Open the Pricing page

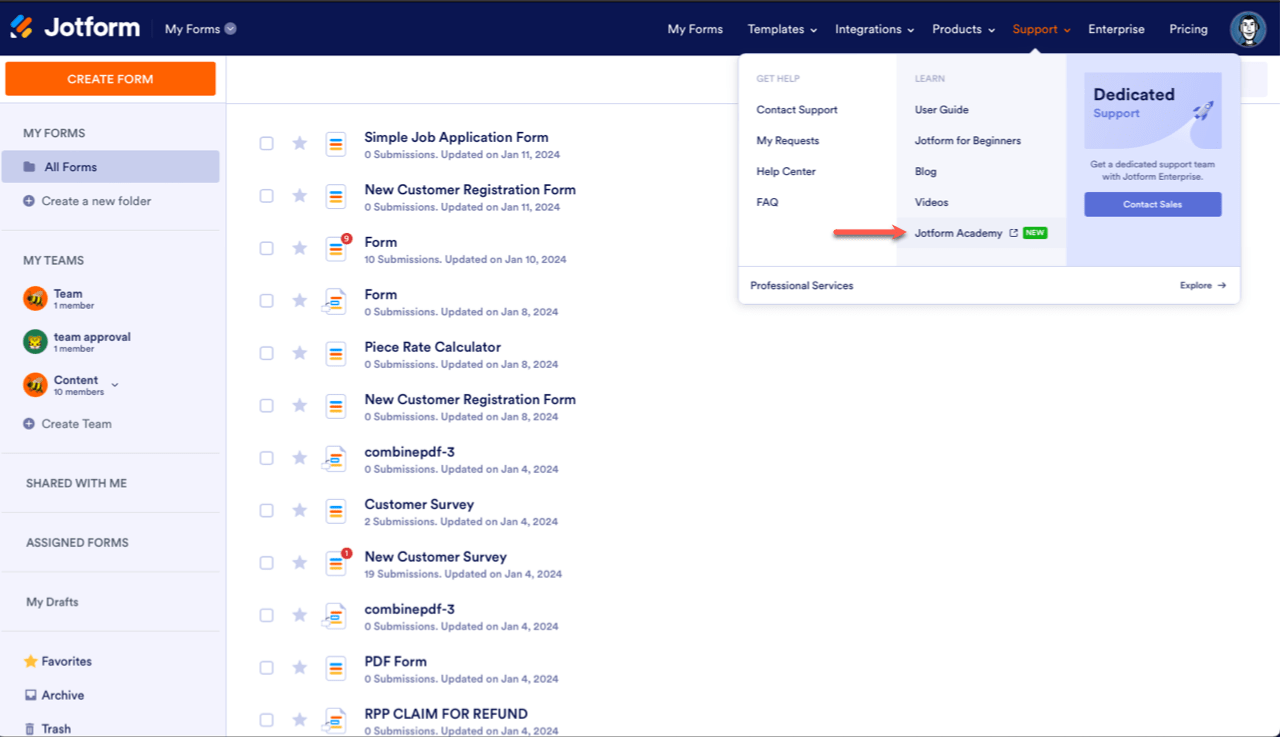tap(1188, 29)
